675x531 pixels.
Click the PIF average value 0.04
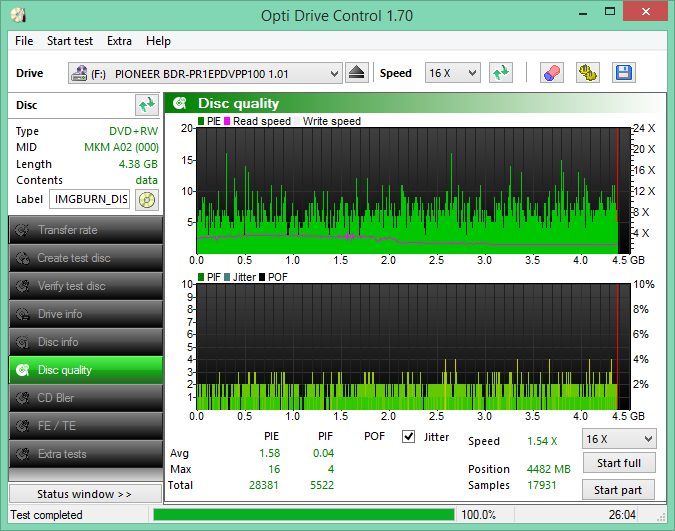pos(323,453)
